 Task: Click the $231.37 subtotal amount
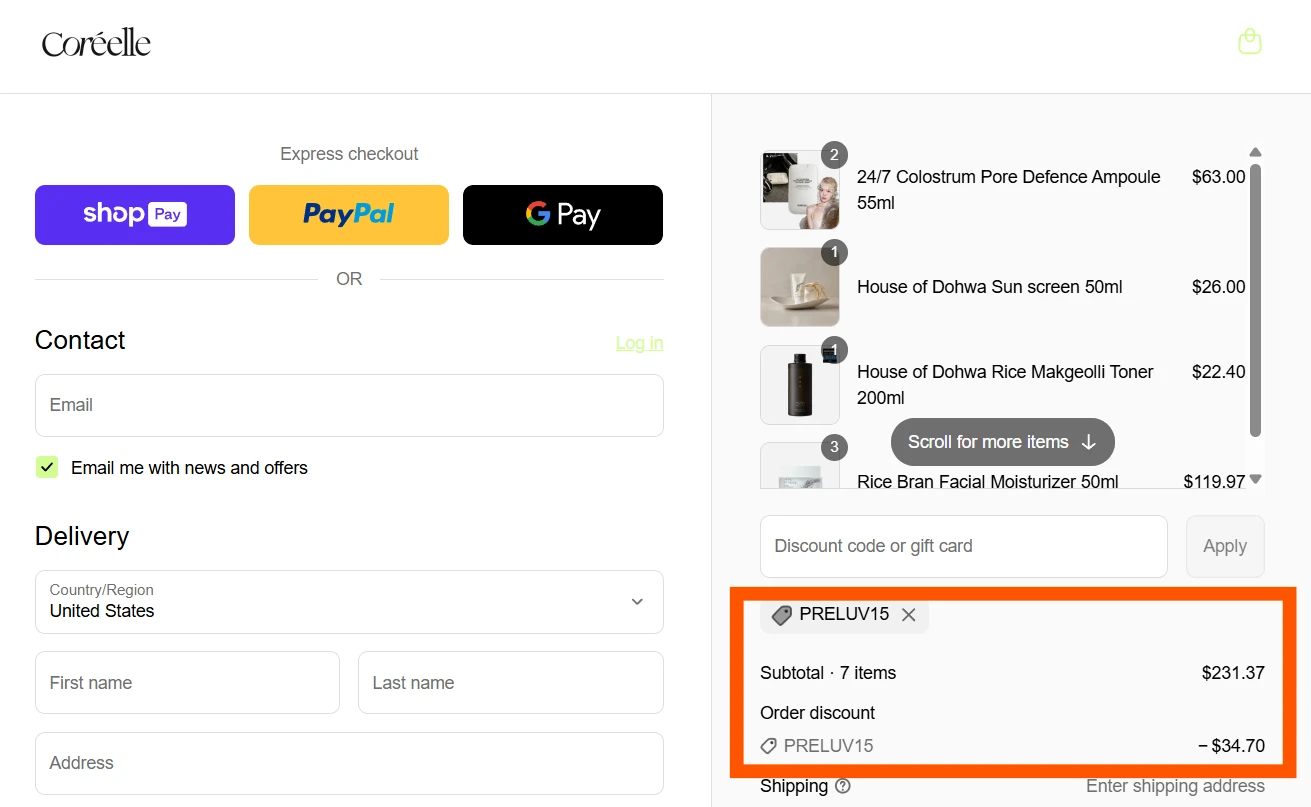click(x=1233, y=673)
